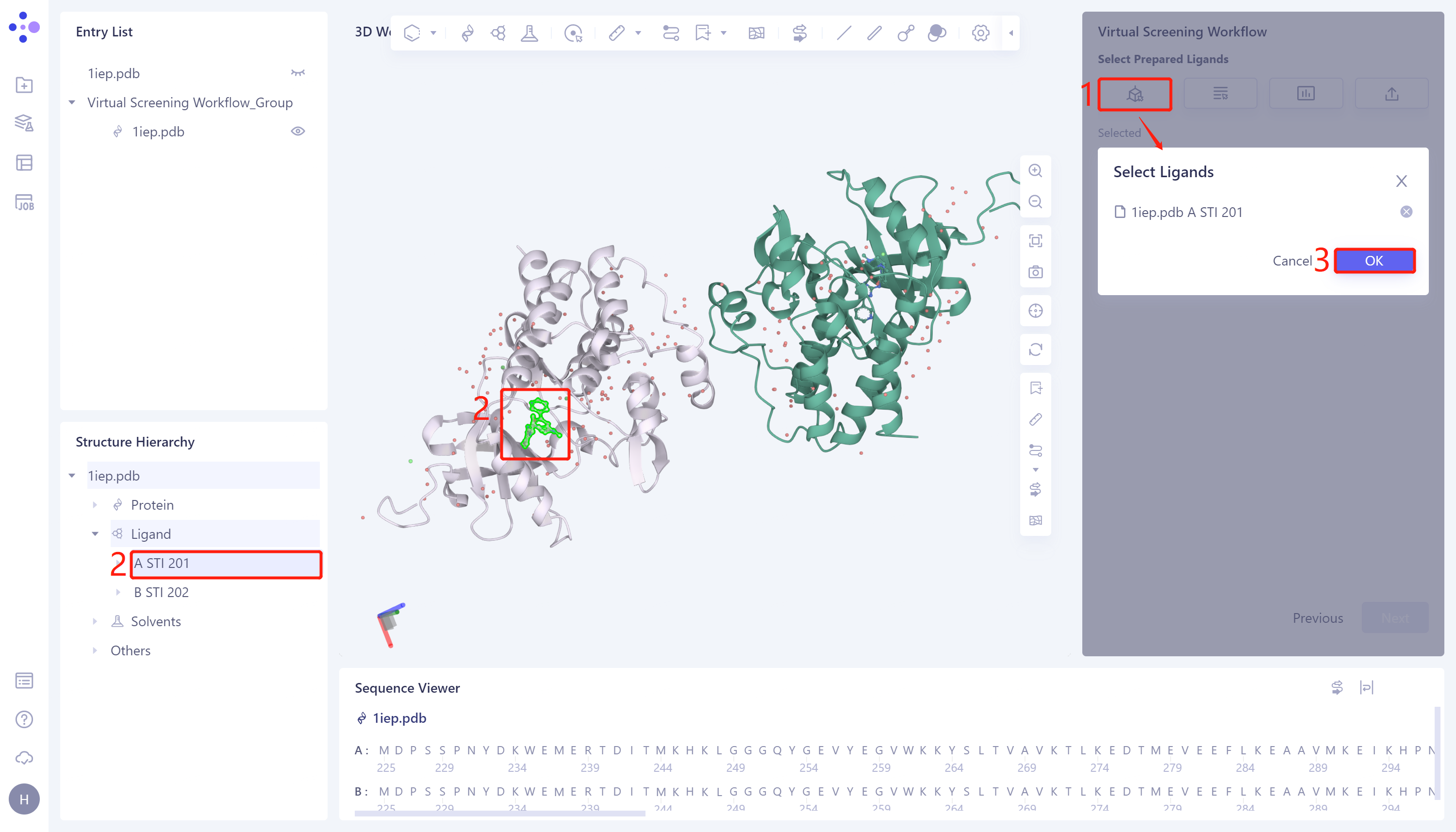The width and height of the screenshot is (1456, 832).
Task: Show hidden 1iep.pdb entry via closed-eye icon
Action: [x=298, y=73]
